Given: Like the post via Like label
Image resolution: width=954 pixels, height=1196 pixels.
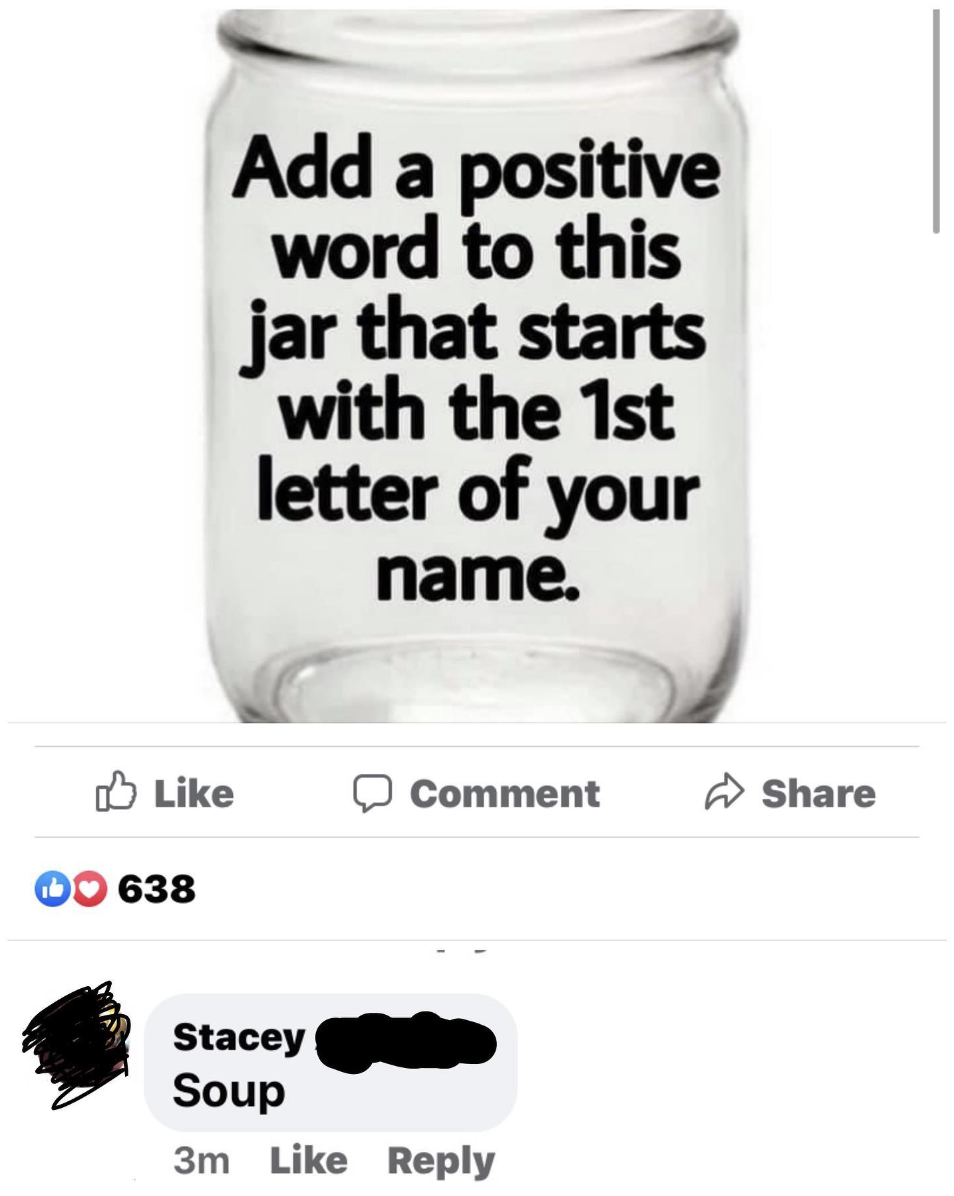Looking at the screenshot, I should coord(194,793).
